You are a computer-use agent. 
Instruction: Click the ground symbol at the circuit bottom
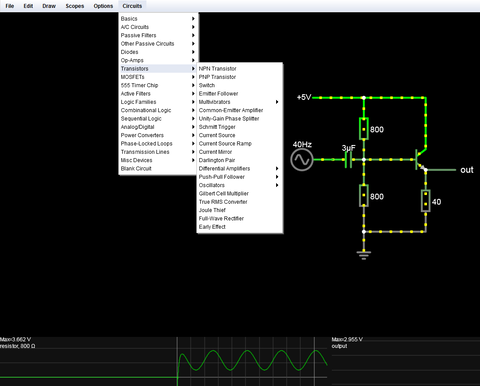click(364, 255)
